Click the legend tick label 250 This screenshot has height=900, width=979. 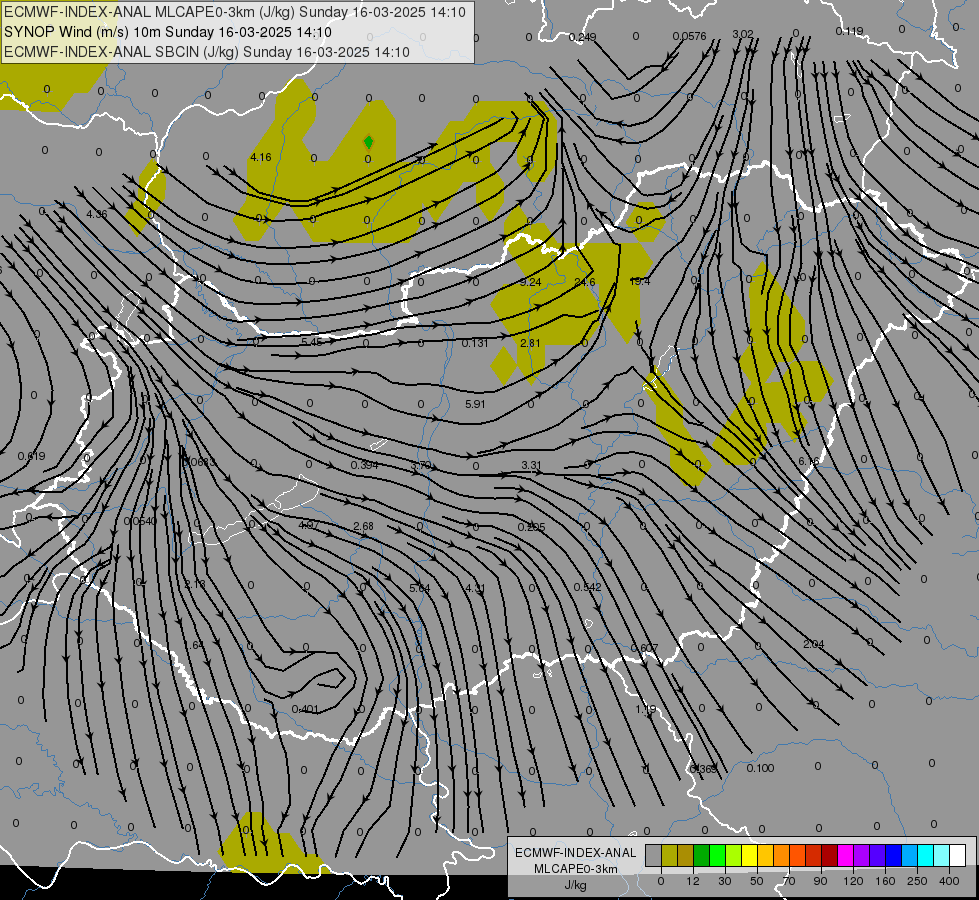click(x=917, y=881)
